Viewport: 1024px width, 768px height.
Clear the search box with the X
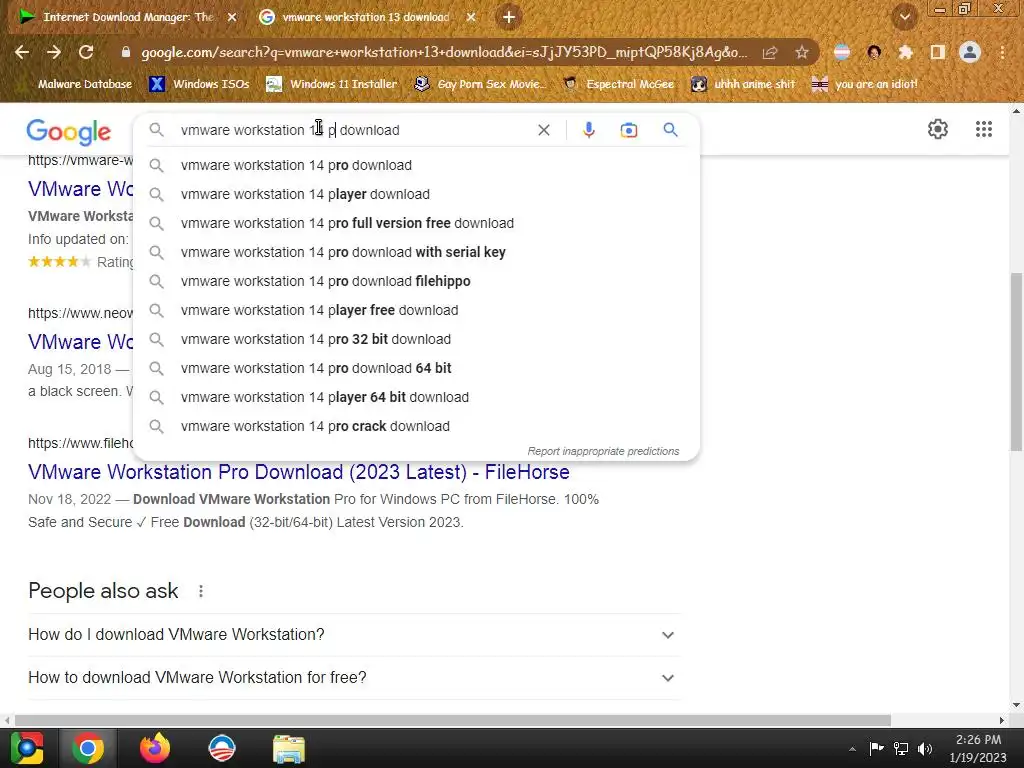(x=543, y=130)
